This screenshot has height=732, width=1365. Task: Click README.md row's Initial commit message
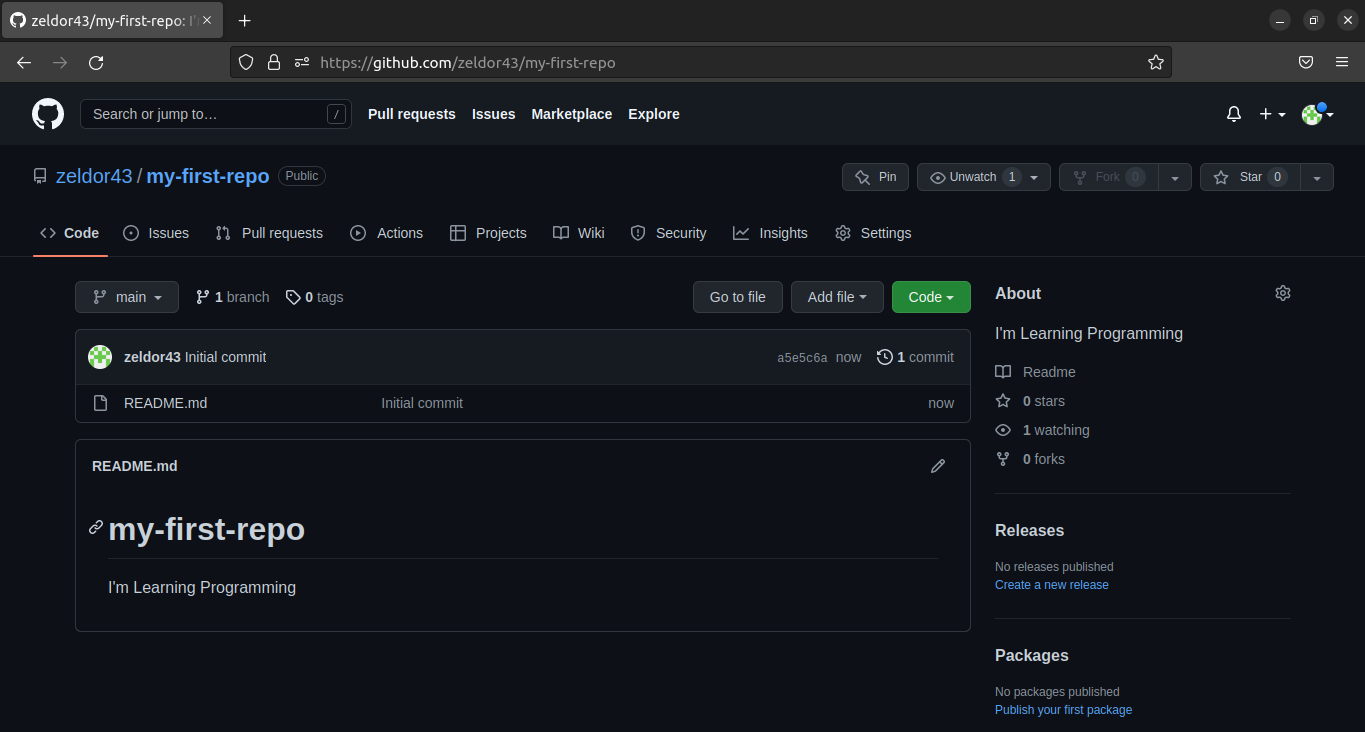422,403
